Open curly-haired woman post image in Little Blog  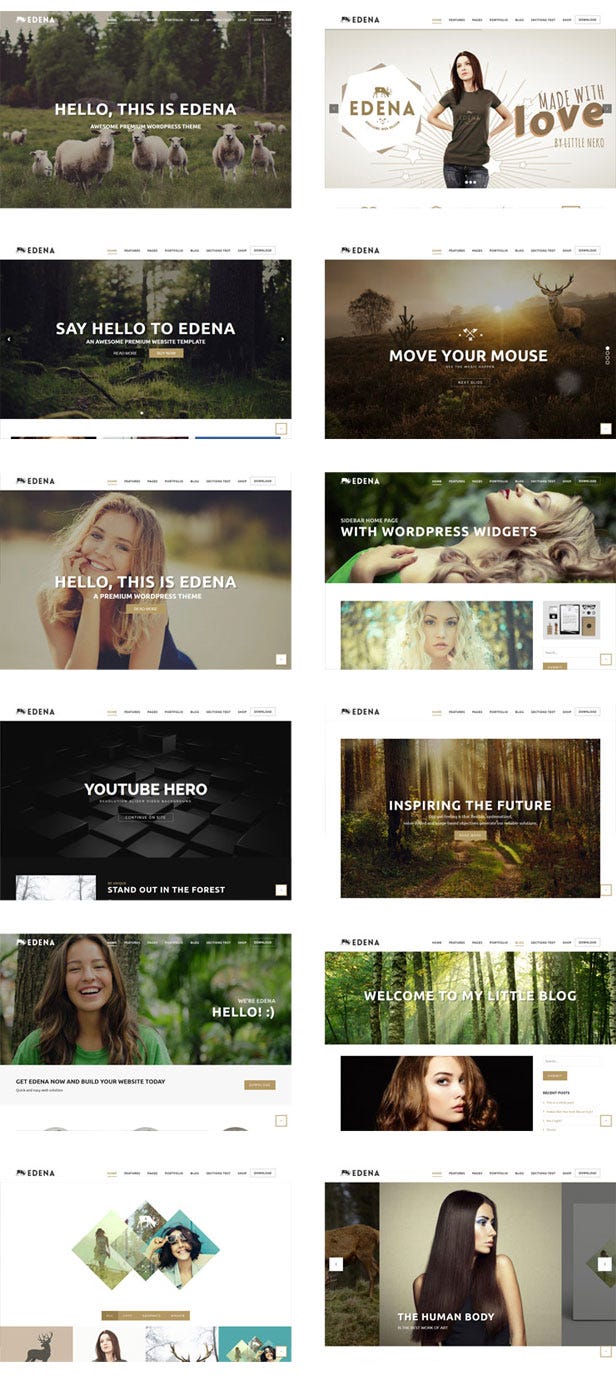pyautogui.click(x=437, y=1093)
